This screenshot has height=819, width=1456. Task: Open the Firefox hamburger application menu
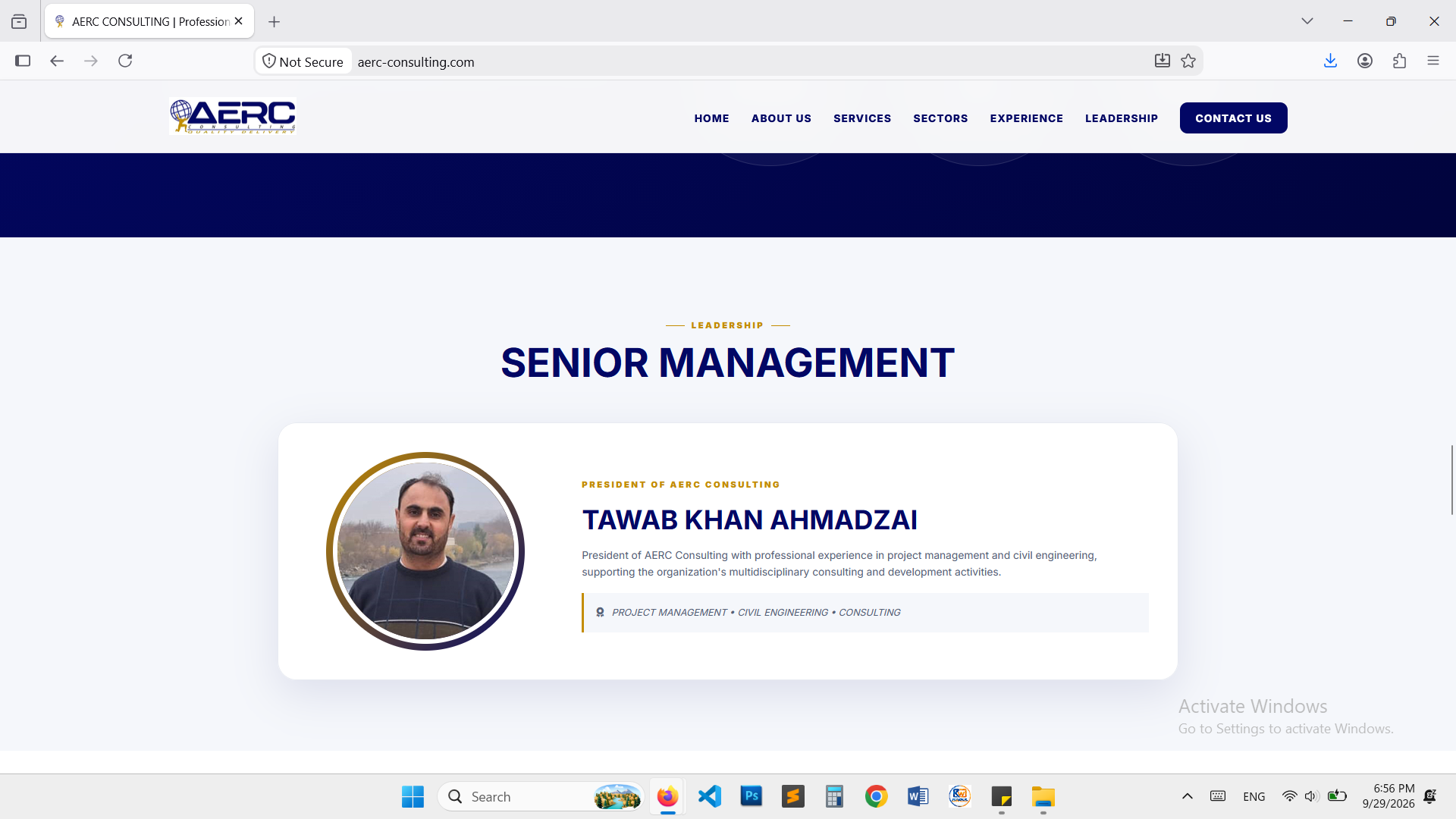1432,61
